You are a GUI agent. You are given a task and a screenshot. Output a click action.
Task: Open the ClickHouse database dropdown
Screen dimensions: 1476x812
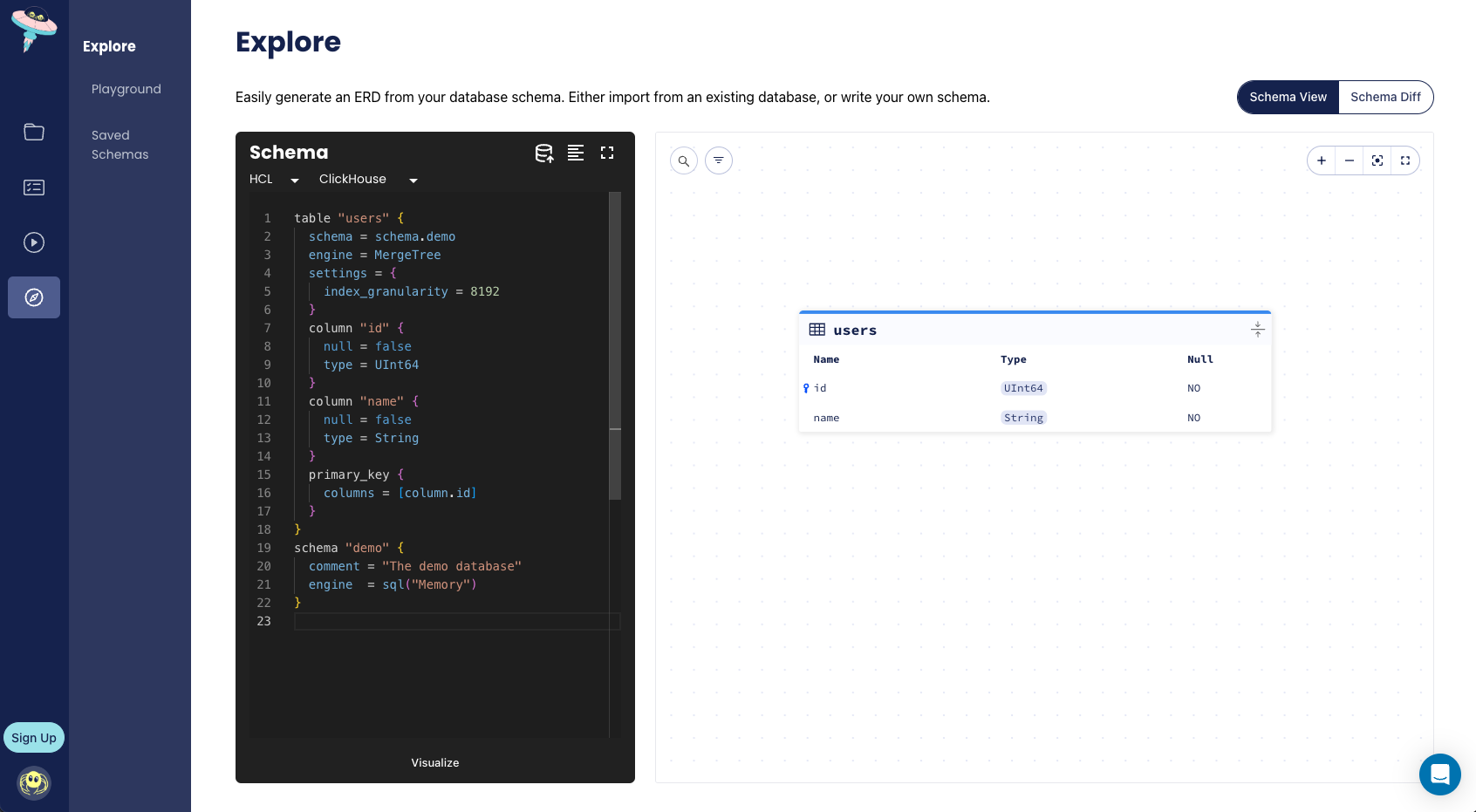click(367, 180)
